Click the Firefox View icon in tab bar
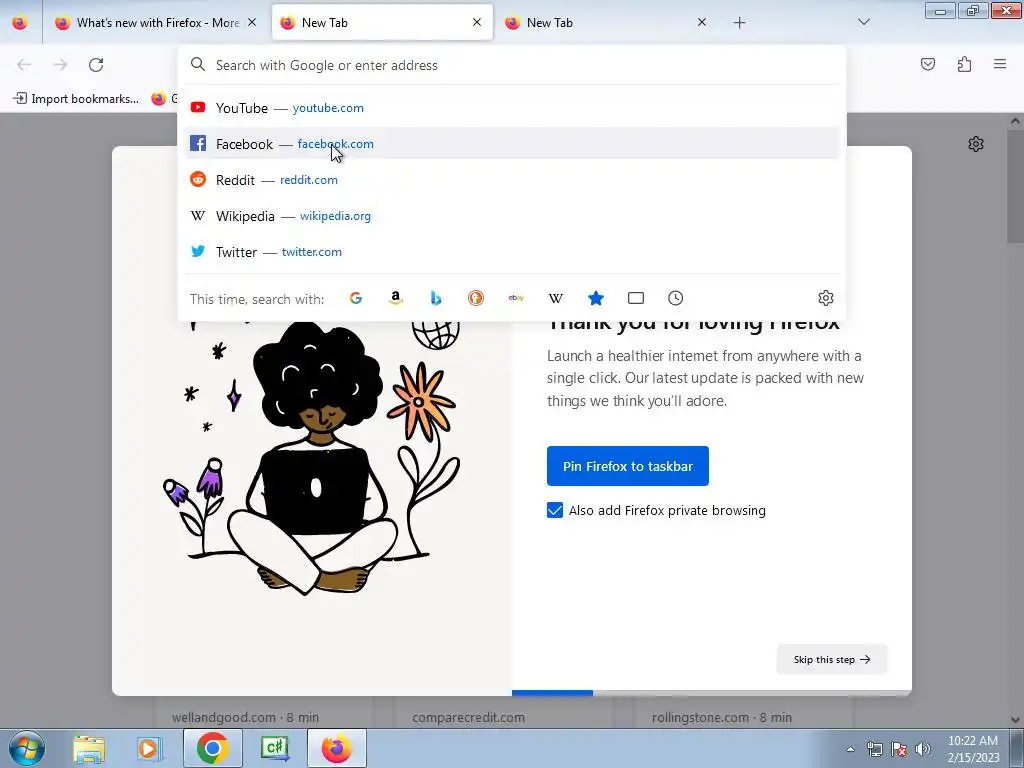Screen dimensions: 1024x768 (20, 23)
